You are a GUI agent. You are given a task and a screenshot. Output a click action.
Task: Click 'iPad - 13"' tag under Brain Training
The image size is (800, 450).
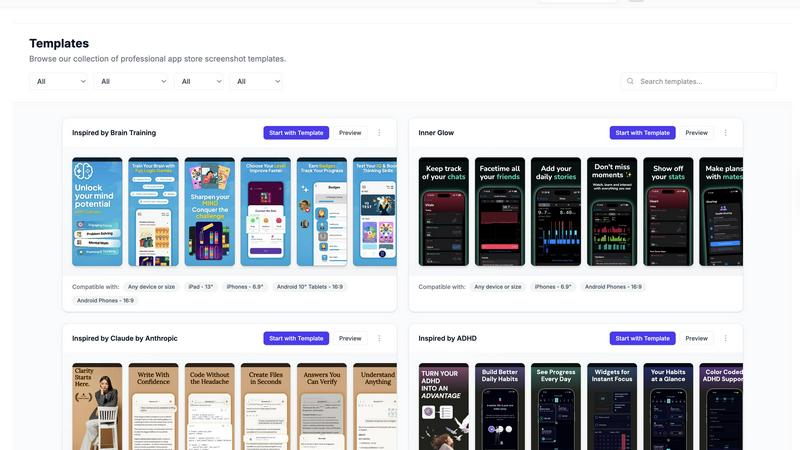coord(201,287)
